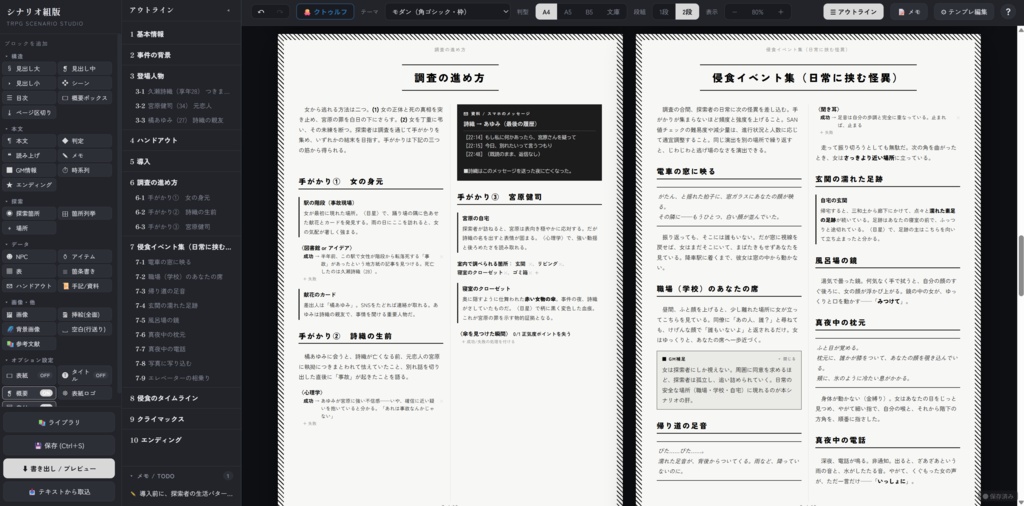The image size is (1024, 506).
Task: Switch layout to 1段 single column
Action: point(664,12)
